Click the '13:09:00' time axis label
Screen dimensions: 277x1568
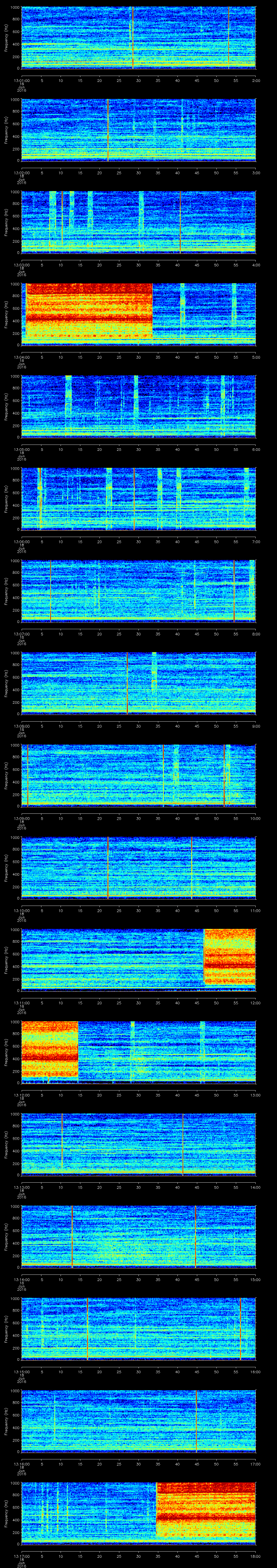(21, 819)
